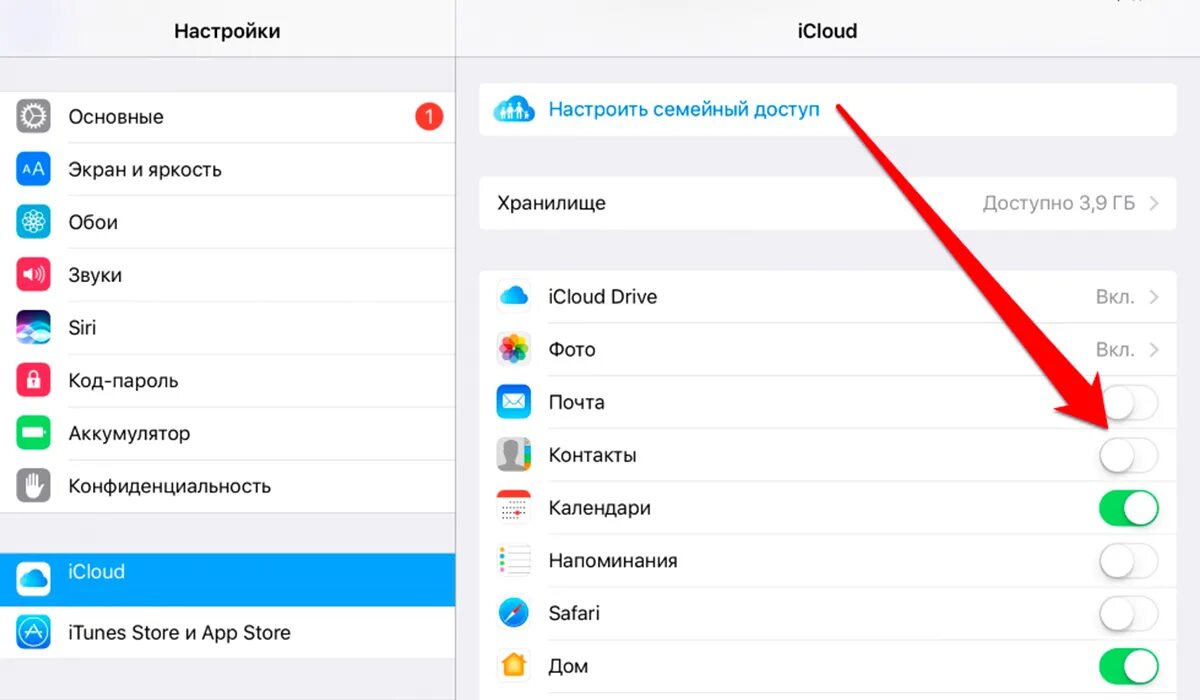The height and width of the screenshot is (700, 1200).
Task: Tap the iTunes Store и App Store icon
Action: click(33, 633)
